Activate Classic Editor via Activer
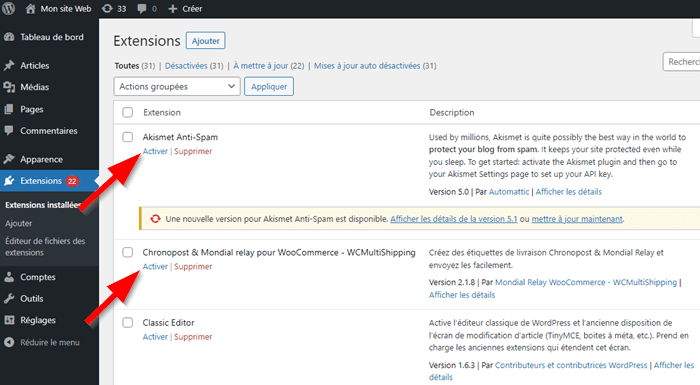The width and height of the screenshot is (700, 385). [155, 337]
